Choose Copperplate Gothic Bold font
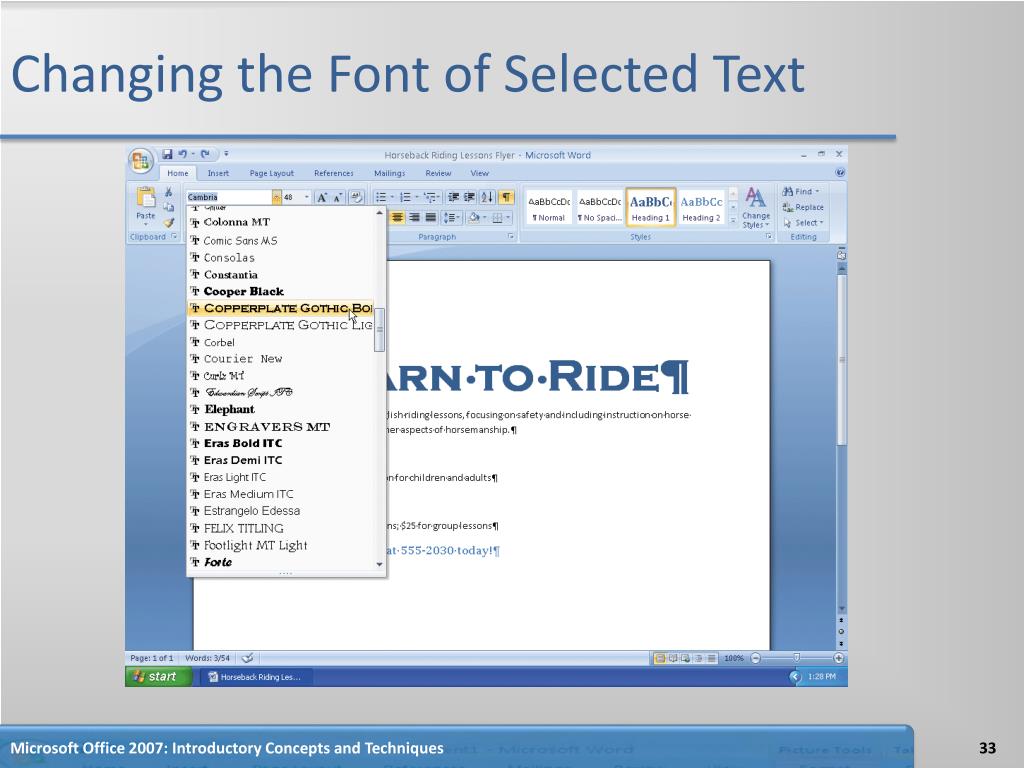 coord(280,308)
